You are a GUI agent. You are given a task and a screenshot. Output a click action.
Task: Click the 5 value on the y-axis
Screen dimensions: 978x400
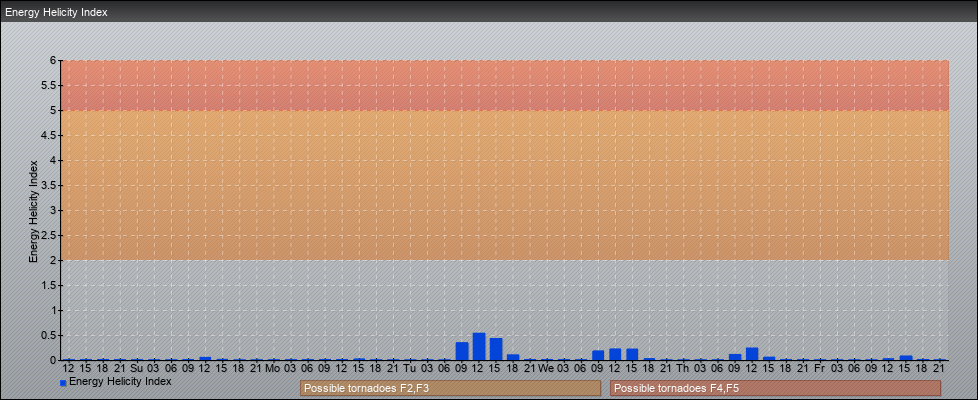click(54, 110)
